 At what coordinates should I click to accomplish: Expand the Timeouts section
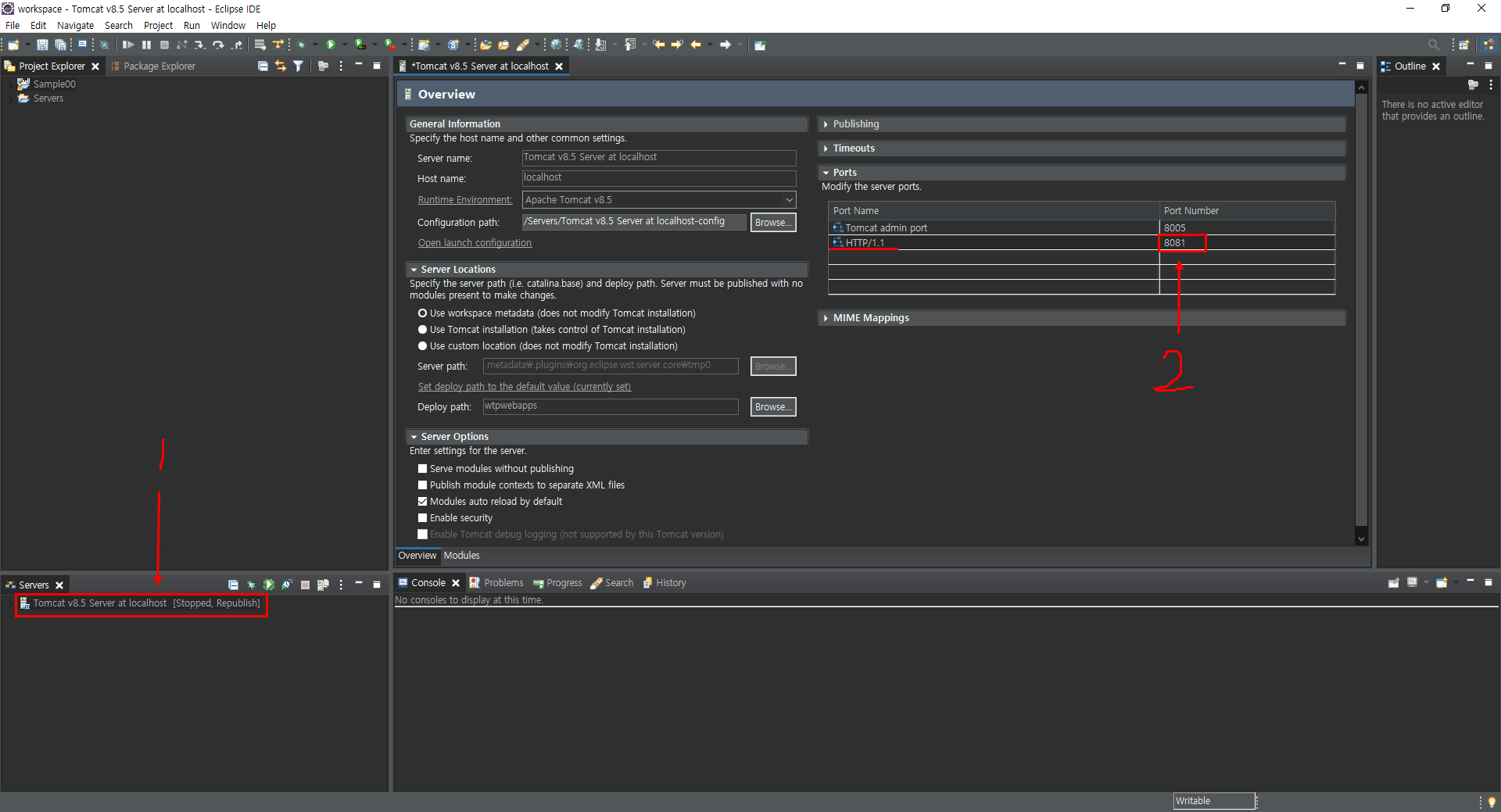click(x=826, y=148)
